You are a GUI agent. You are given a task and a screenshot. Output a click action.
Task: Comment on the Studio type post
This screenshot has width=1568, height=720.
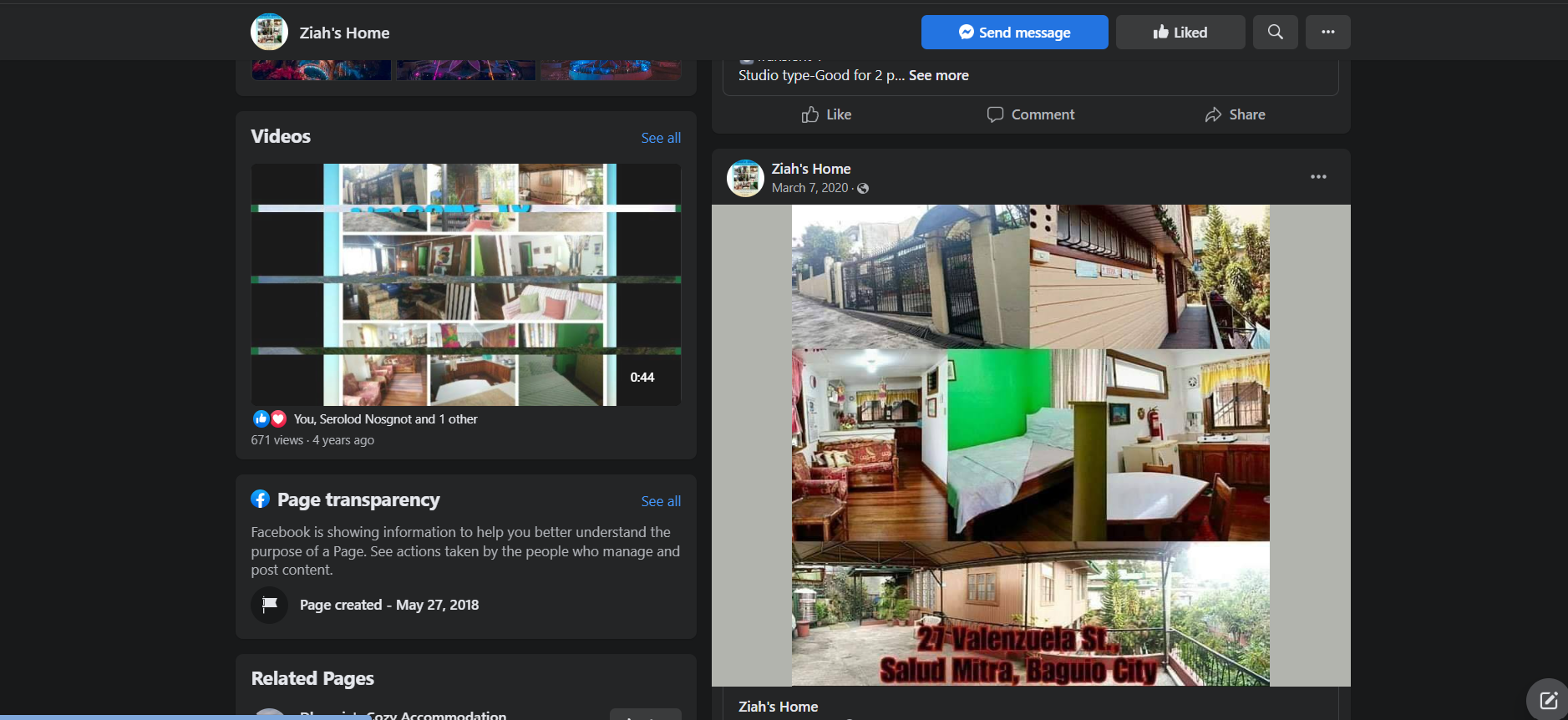(x=1031, y=114)
